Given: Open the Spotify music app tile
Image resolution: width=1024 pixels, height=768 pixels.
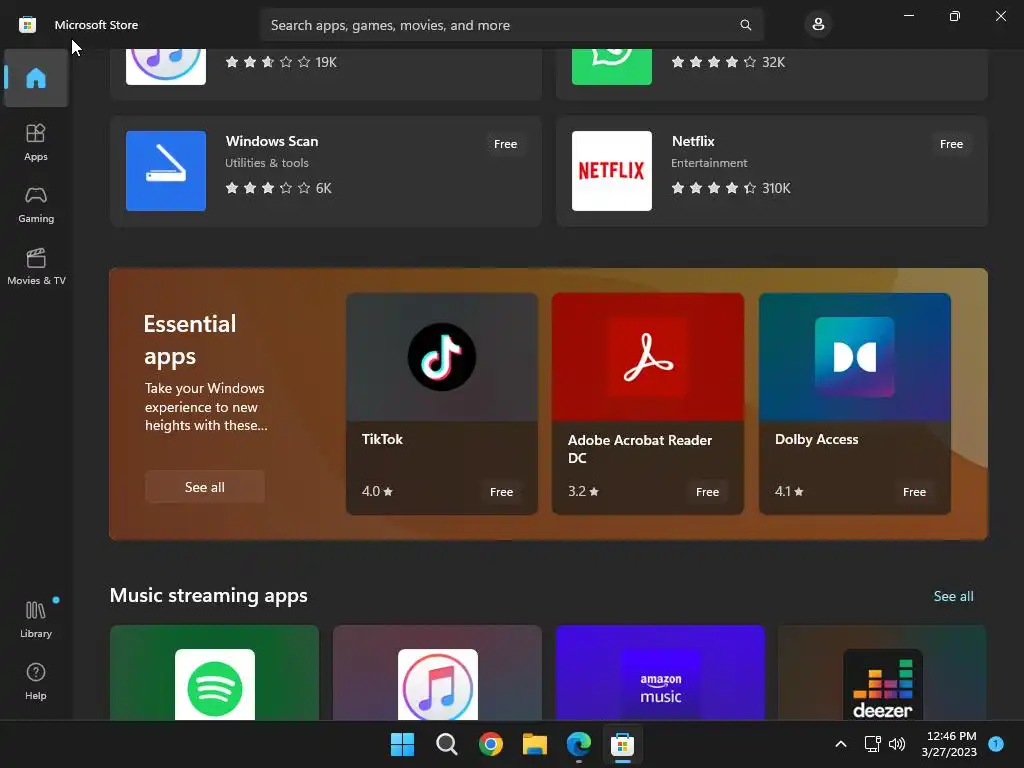Looking at the screenshot, I should (215, 673).
